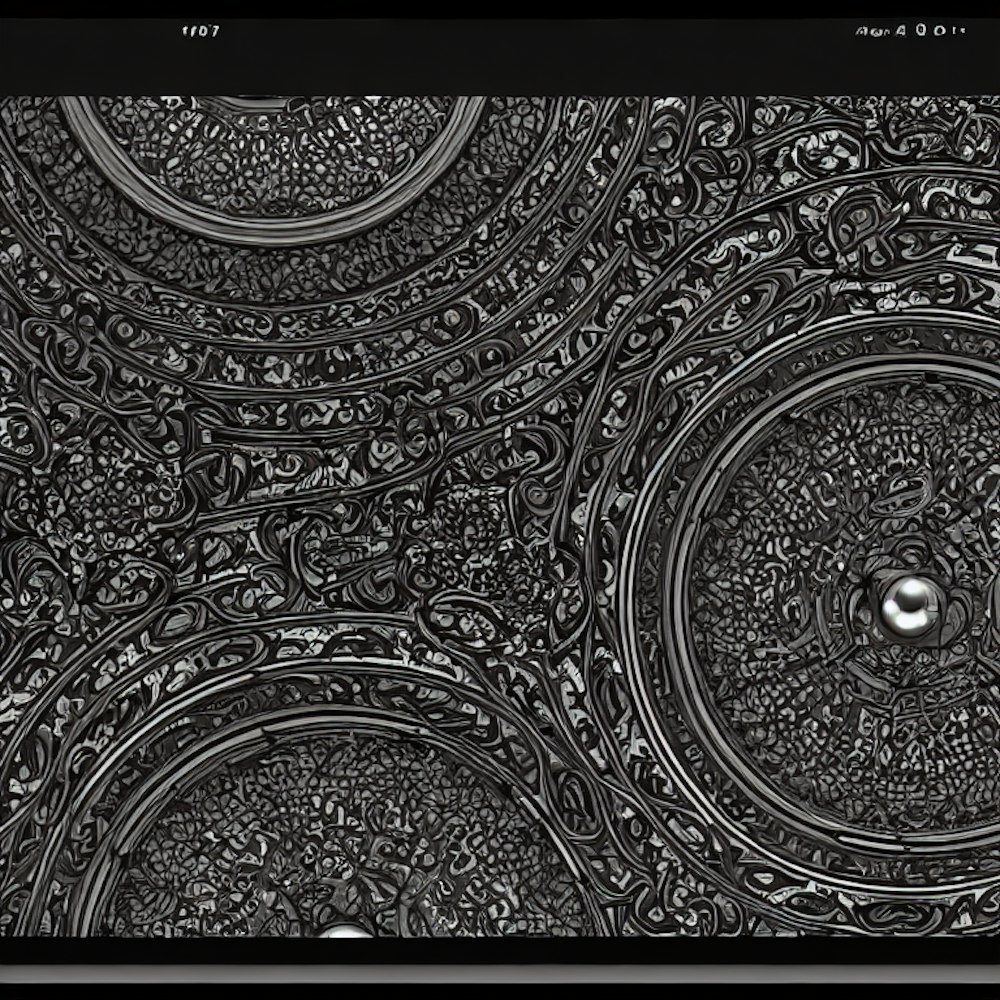Select the "1107" label in the top bar

(200, 30)
